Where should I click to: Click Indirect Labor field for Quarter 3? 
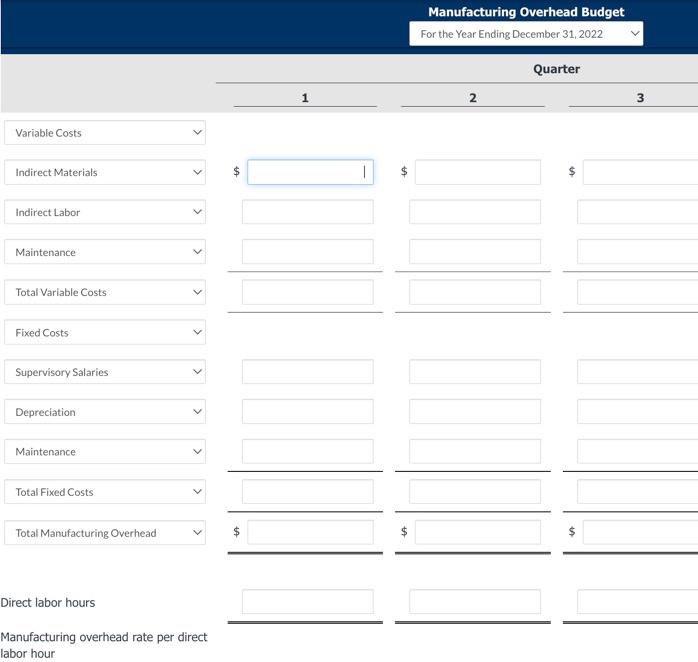point(638,212)
